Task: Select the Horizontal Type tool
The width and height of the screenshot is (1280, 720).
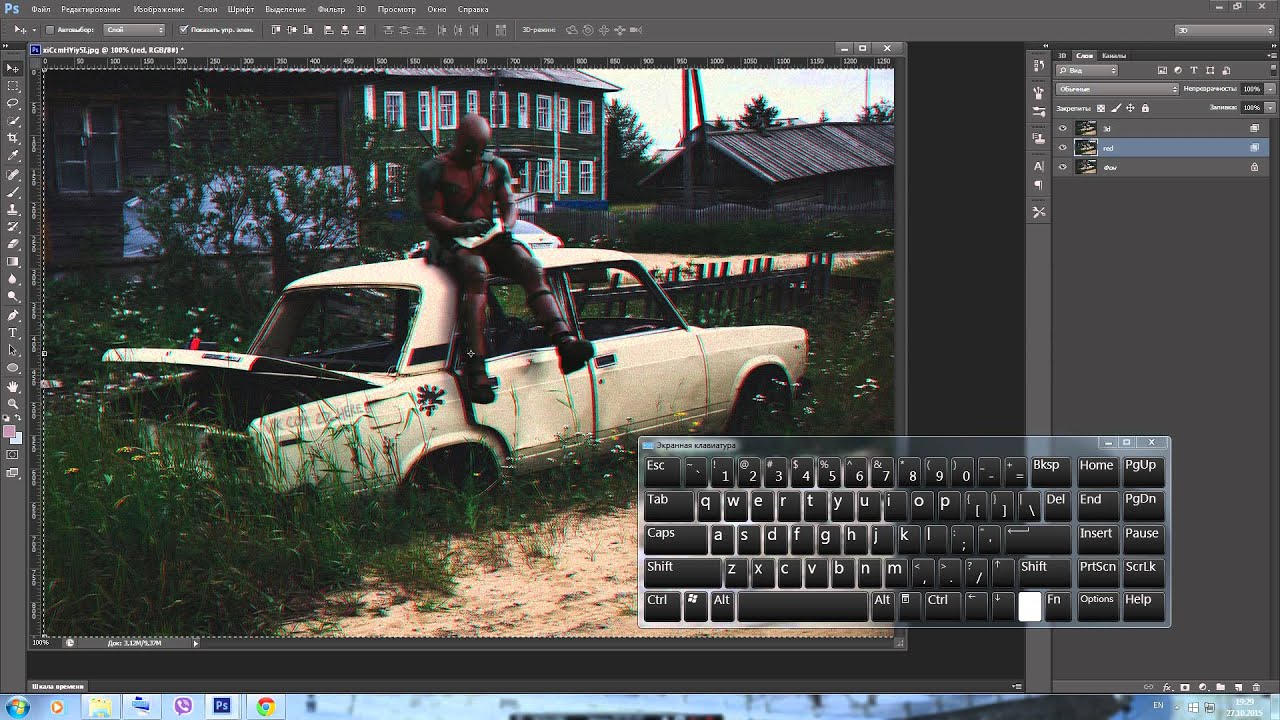Action: point(13,332)
